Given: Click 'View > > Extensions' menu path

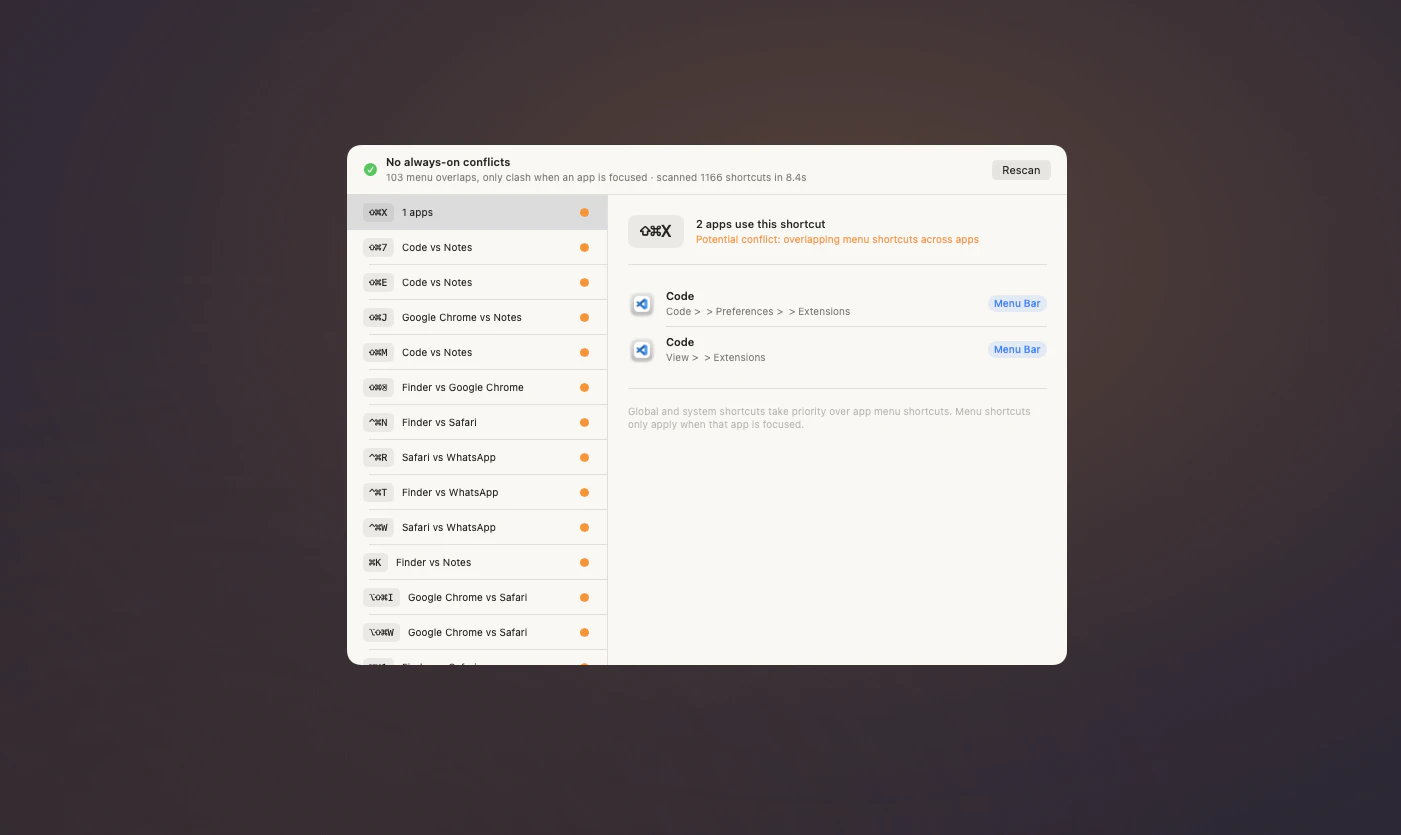Looking at the screenshot, I should [716, 357].
